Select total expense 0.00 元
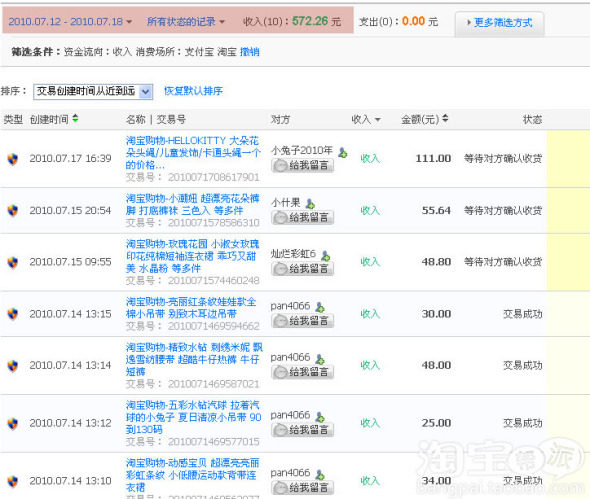The image size is (590, 499). tap(420, 21)
